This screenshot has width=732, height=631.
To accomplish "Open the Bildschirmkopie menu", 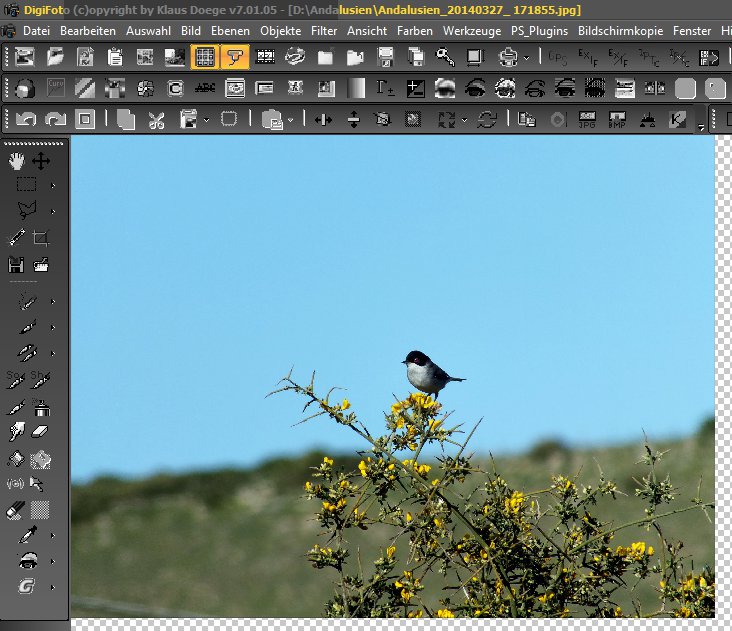I will 620,31.
